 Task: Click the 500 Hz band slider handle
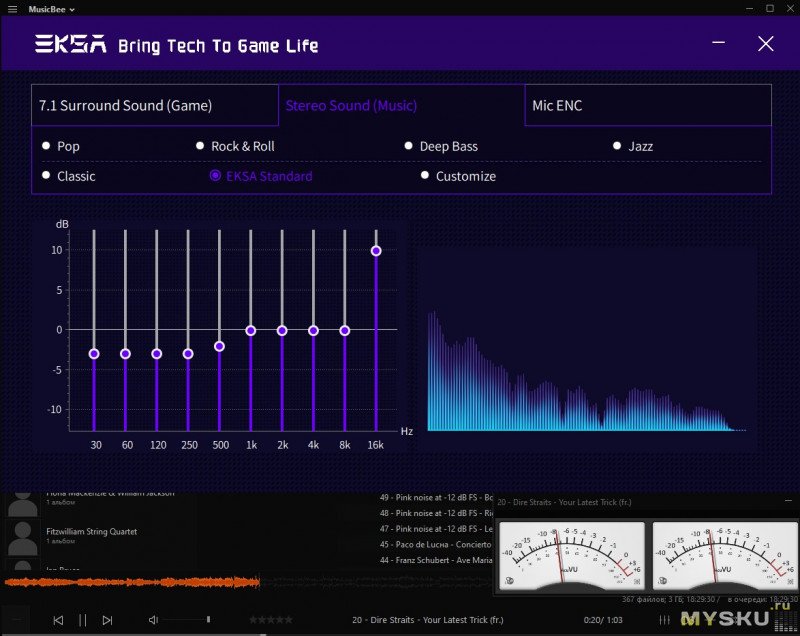219,346
